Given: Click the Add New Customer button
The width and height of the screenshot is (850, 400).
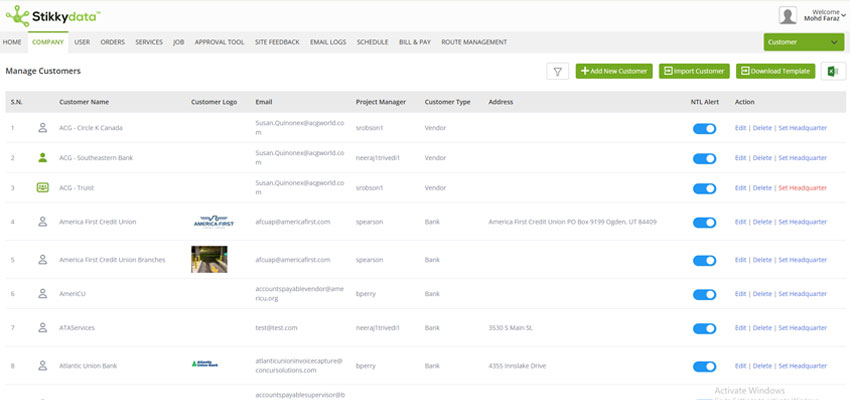Looking at the screenshot, I should (x=614, y=71).
